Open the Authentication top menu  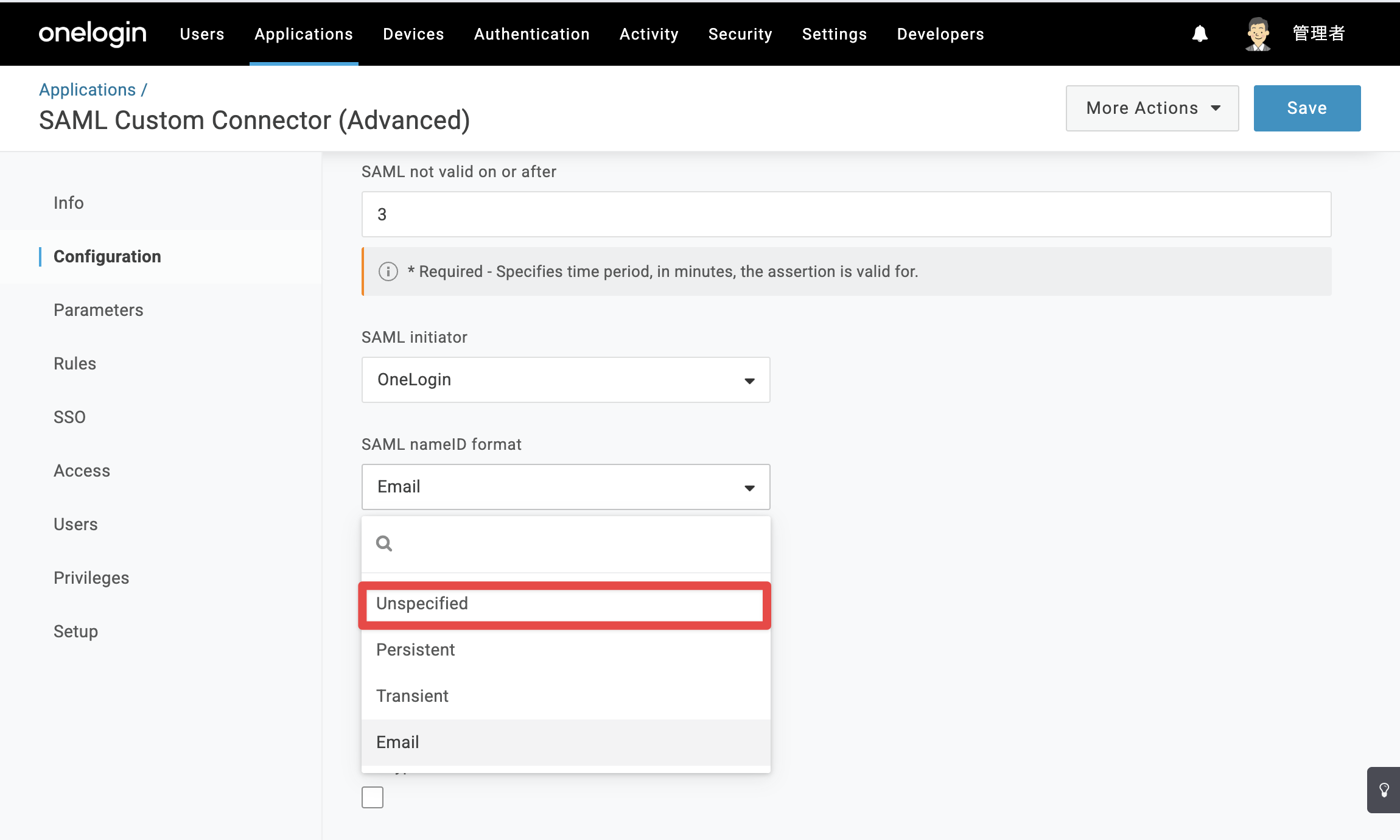[532, 34]
